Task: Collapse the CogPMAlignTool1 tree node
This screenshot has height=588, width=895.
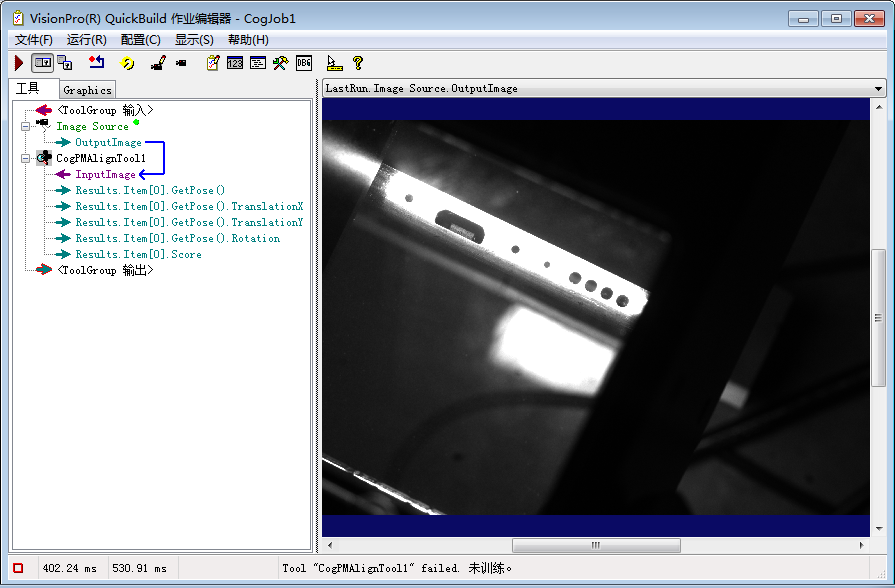Action: tap(25, 159)
